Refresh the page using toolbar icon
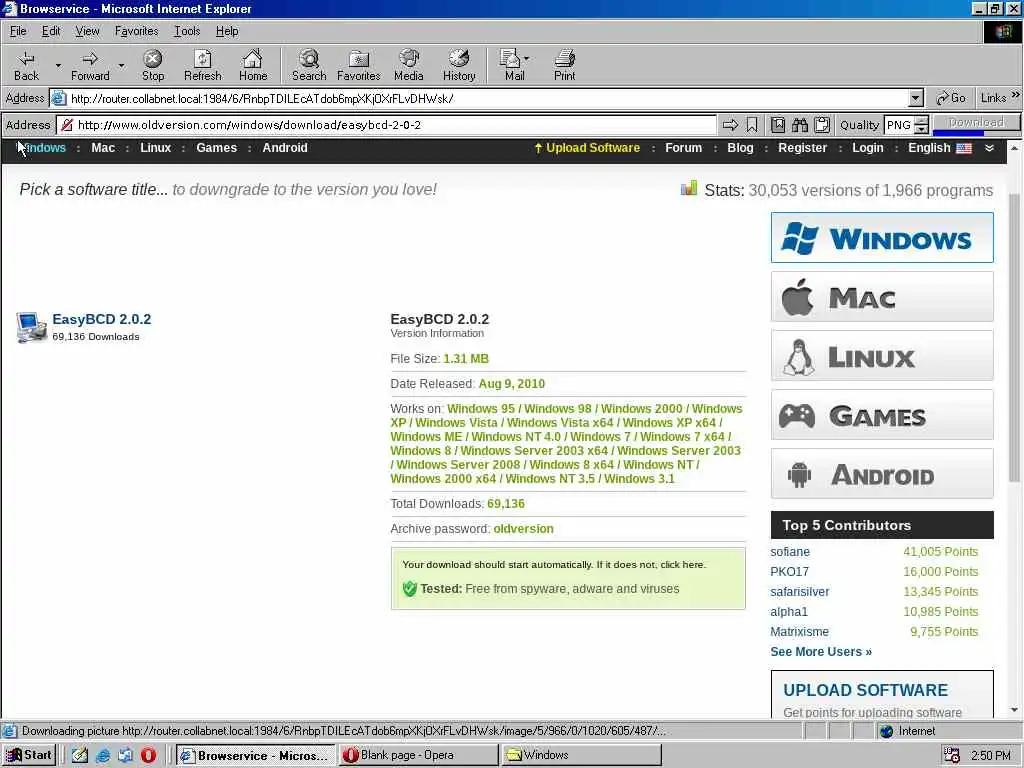The height and width of the screenshot is (768, 1024). click(x=202, y=65)
